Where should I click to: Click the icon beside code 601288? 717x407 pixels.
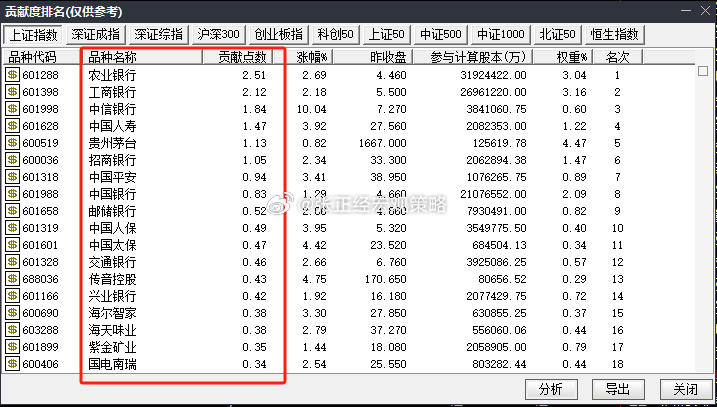pyautogui.click(x=12, y=75)
